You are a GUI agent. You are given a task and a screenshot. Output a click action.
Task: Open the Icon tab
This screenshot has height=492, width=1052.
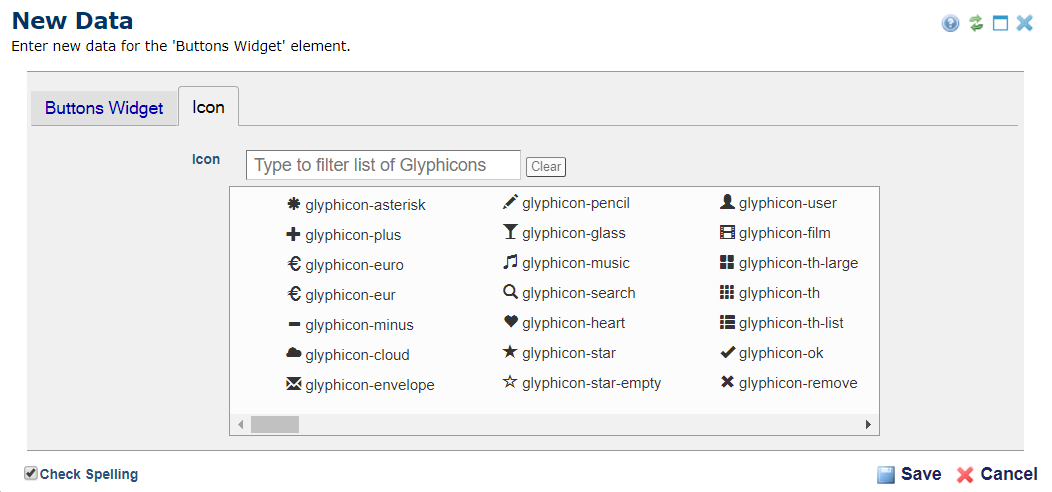[208, 107]
